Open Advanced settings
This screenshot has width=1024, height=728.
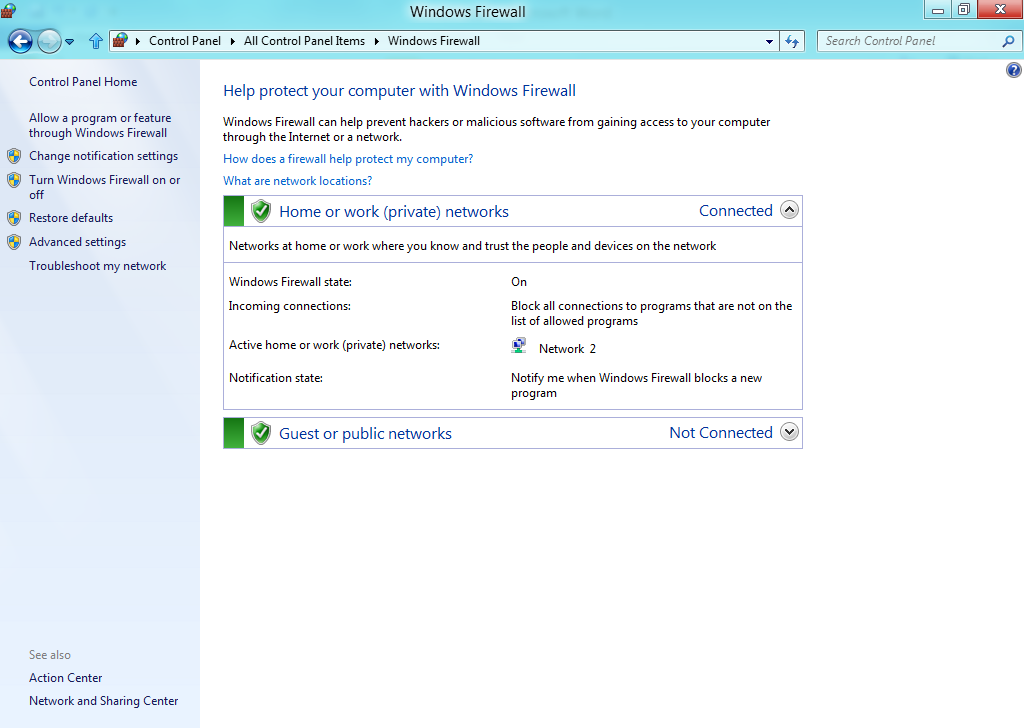(77, 242)
